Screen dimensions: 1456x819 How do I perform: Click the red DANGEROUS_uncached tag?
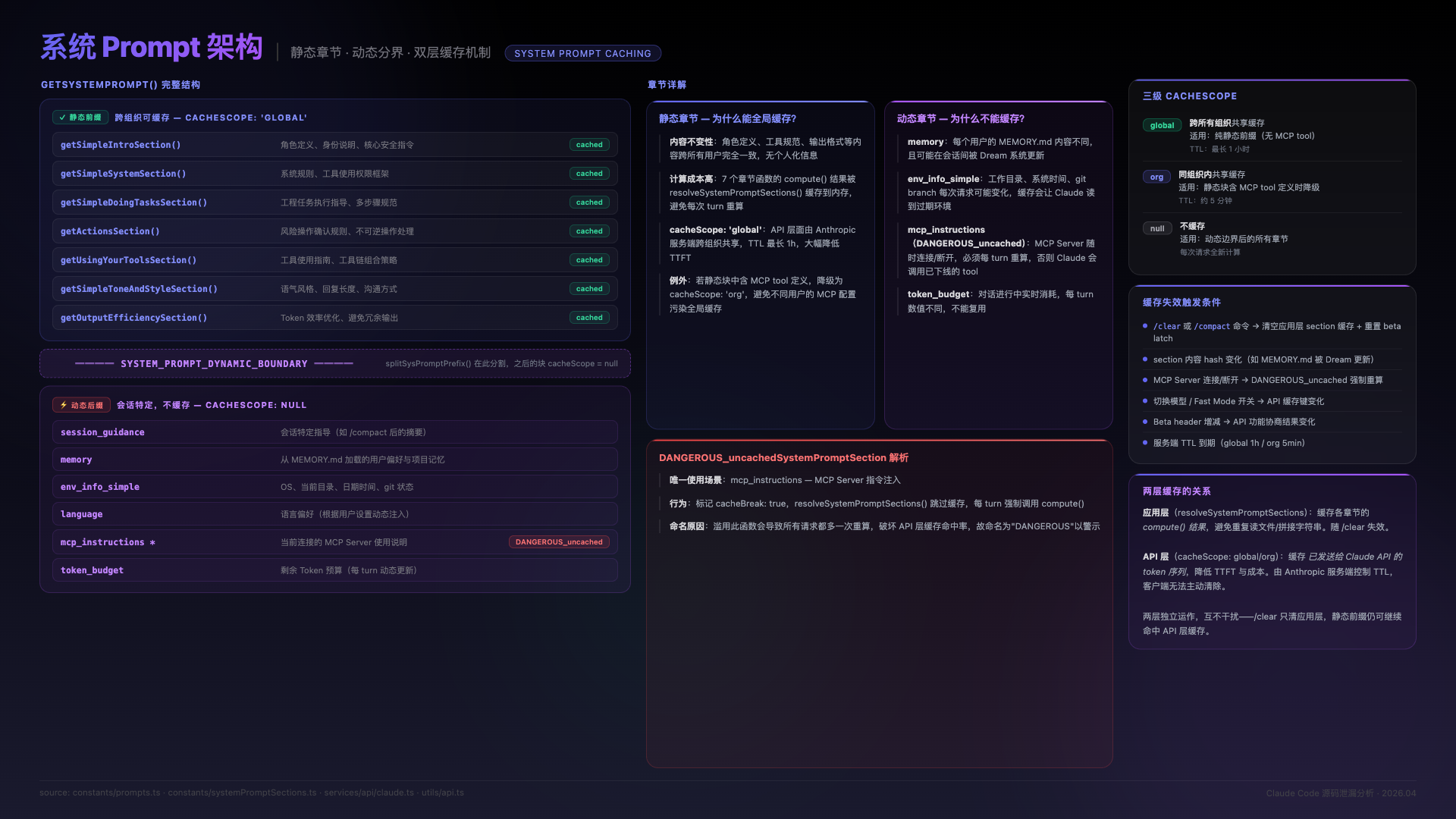[x=559, y=542]
